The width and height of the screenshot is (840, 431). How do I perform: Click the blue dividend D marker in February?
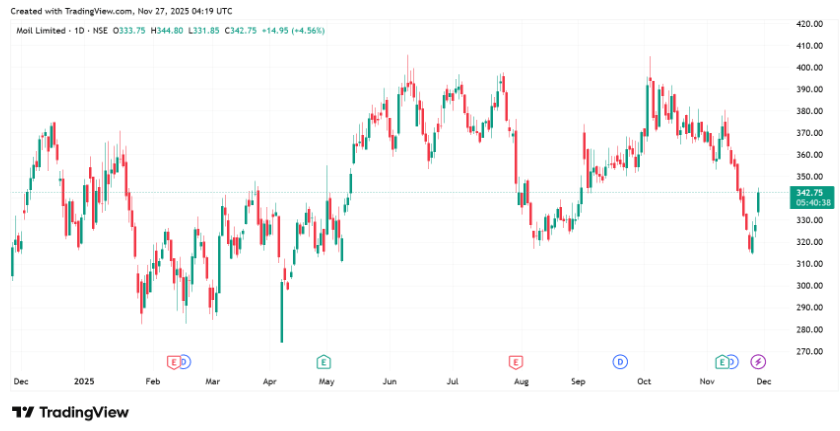coord(185,361)
